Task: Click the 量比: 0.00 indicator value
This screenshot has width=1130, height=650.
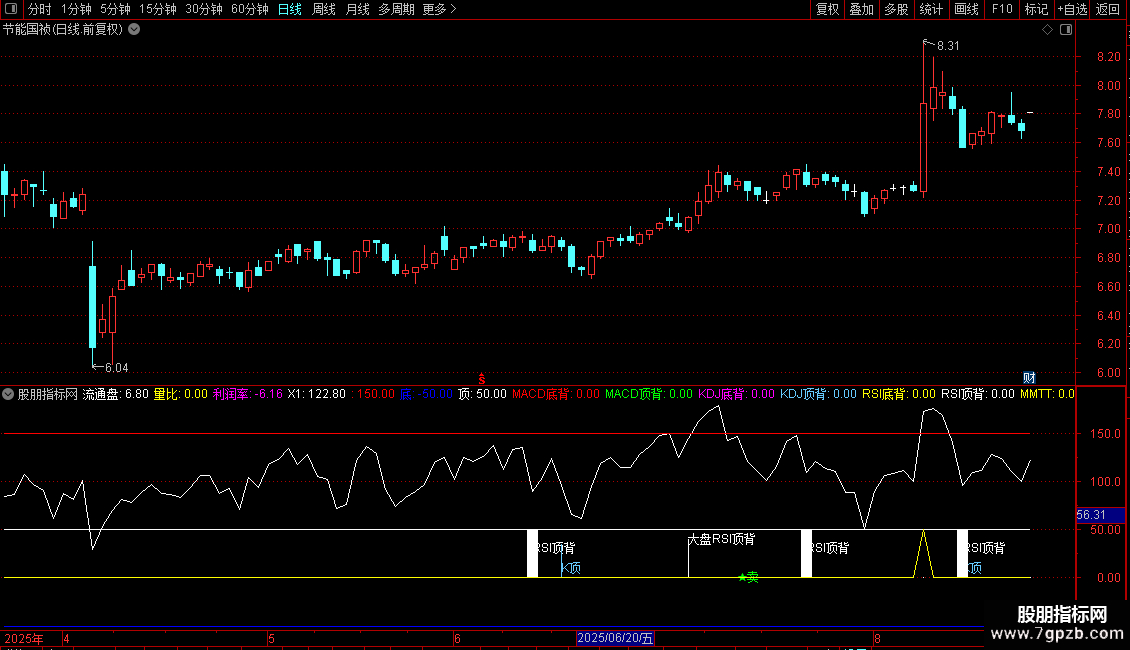Action: pyautogui.click(x=181, y=394)
